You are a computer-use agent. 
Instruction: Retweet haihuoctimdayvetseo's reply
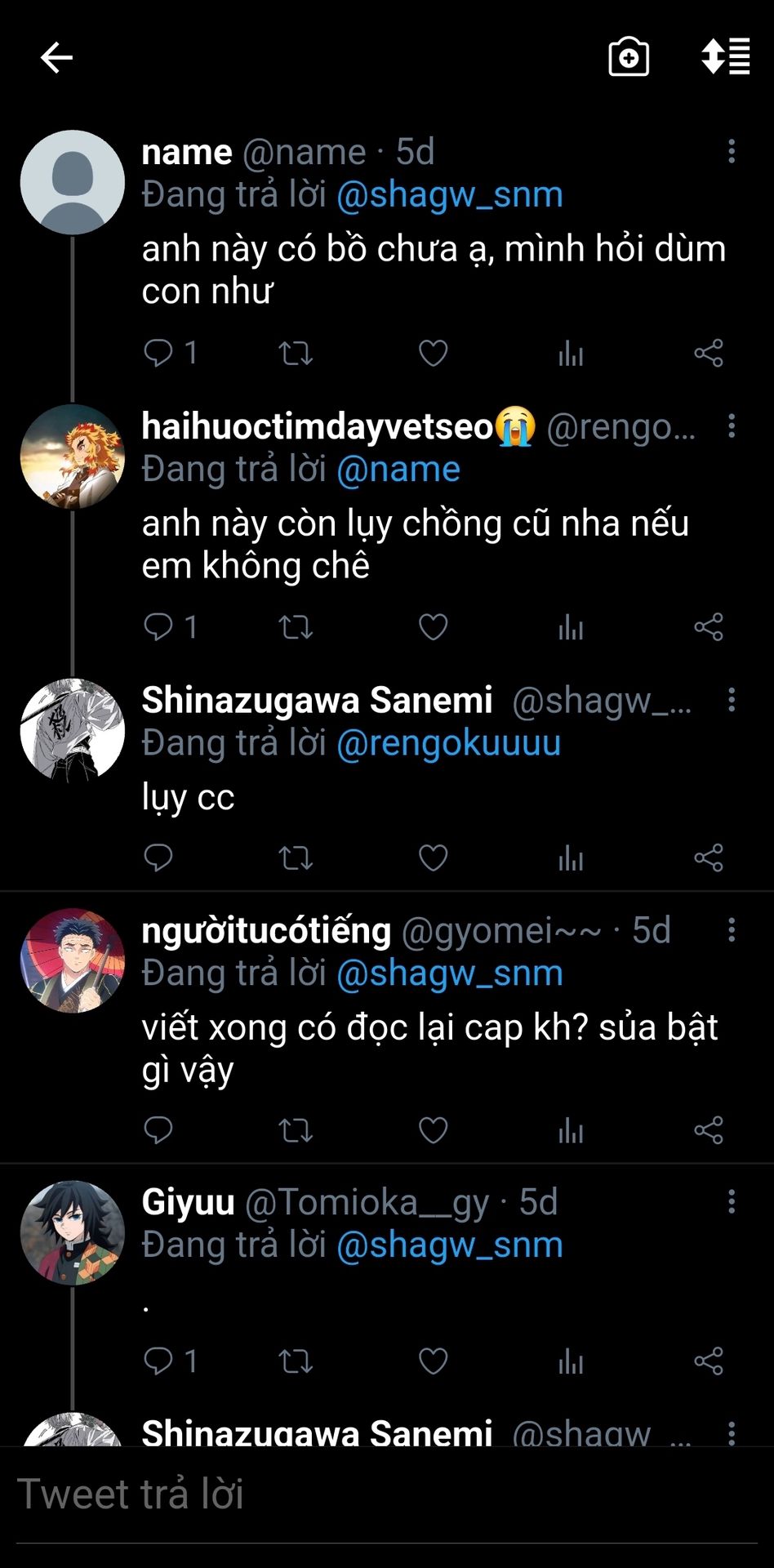click(x=296, y=627)
